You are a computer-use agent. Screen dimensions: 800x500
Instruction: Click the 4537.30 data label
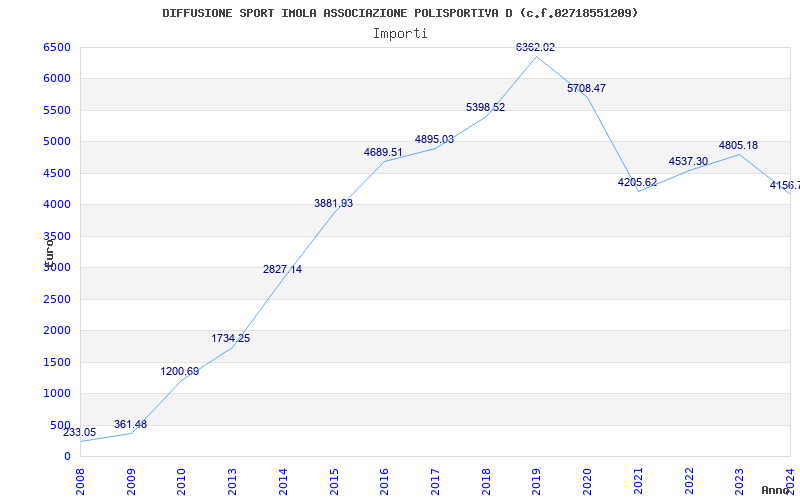point(688,162)
